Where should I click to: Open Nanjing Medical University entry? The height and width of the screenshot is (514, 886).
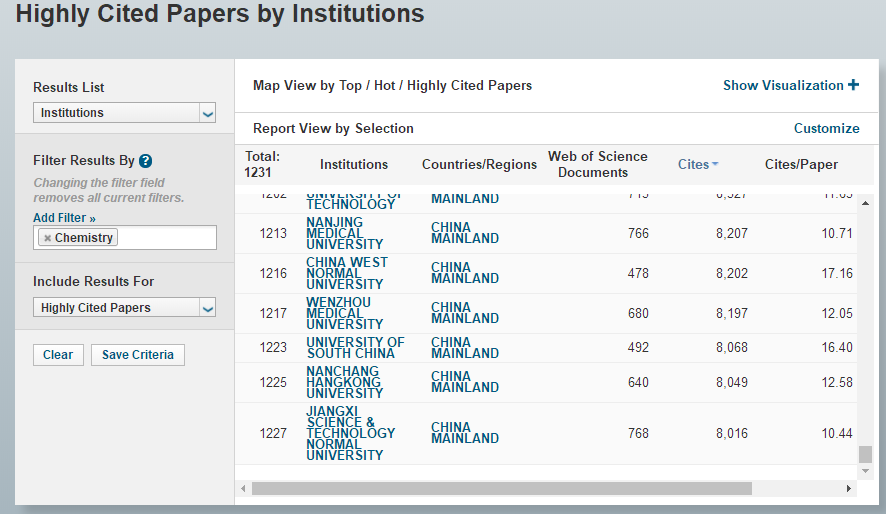pyautogui.click(x=344, y=233)
